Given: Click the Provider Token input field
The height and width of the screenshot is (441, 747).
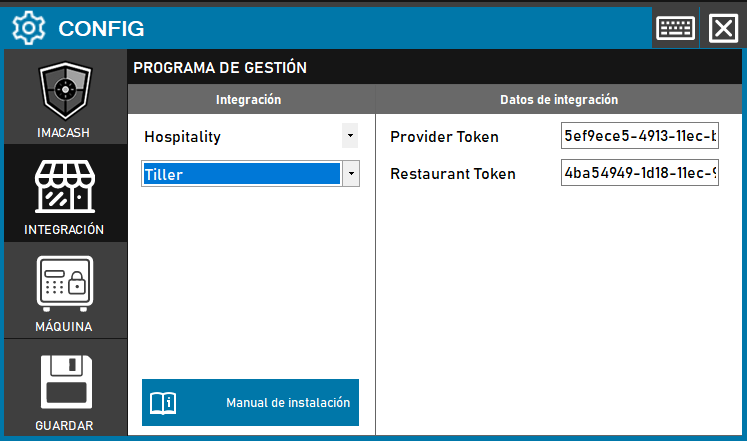Looking at the screenshot, I should [640, 136].
